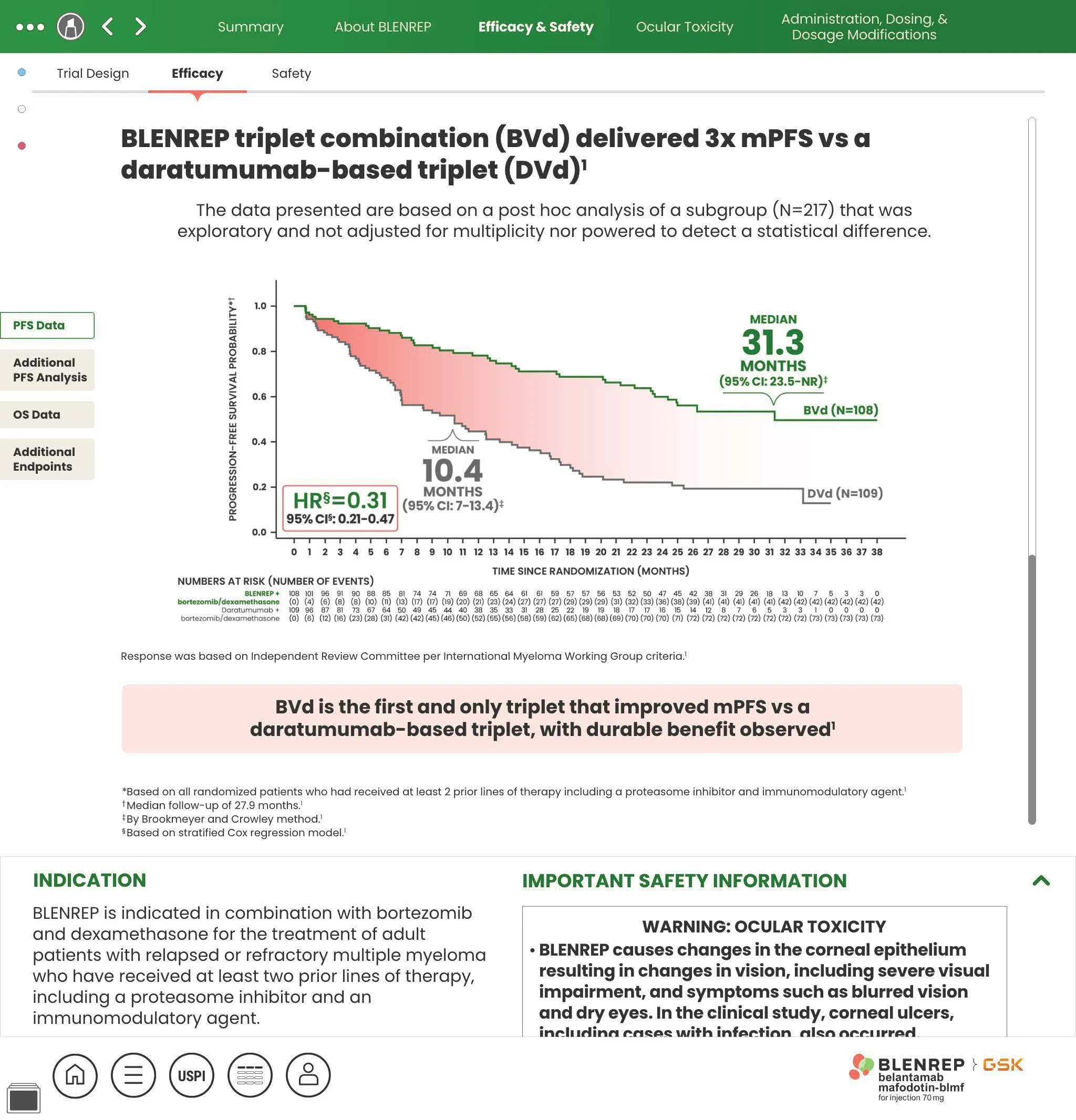The height and width of the screenshot is (1120, 1076).
Task: Open the Trial Design tab
Action: 92,73
